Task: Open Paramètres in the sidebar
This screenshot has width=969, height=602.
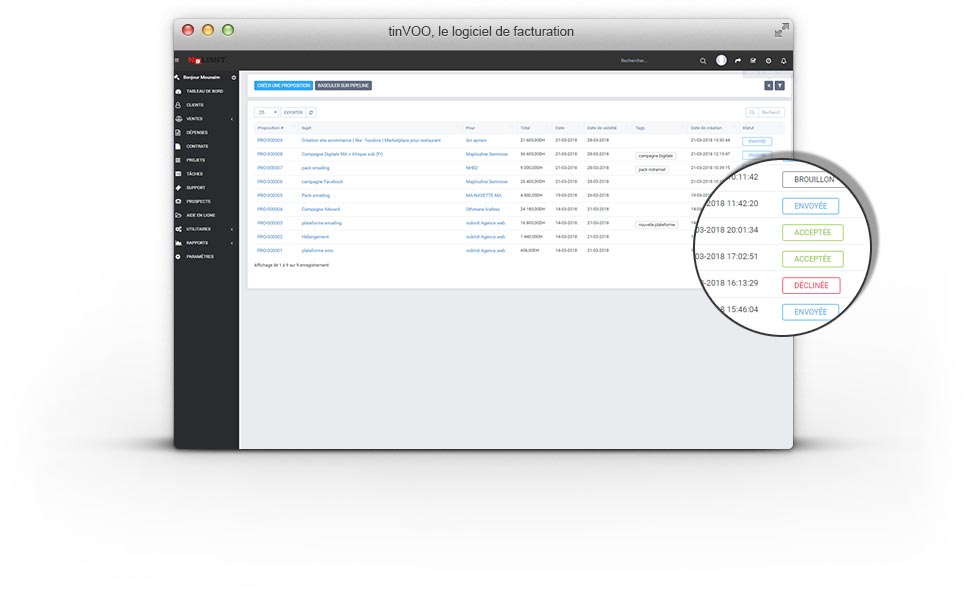Action: pos(200,257)
